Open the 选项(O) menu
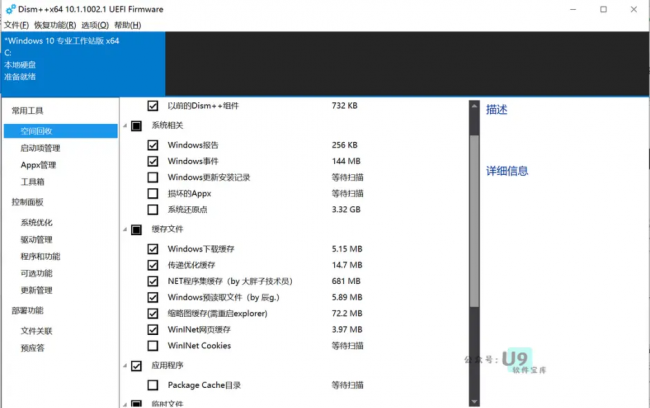 pyautogui.click(x=95, y=25)
